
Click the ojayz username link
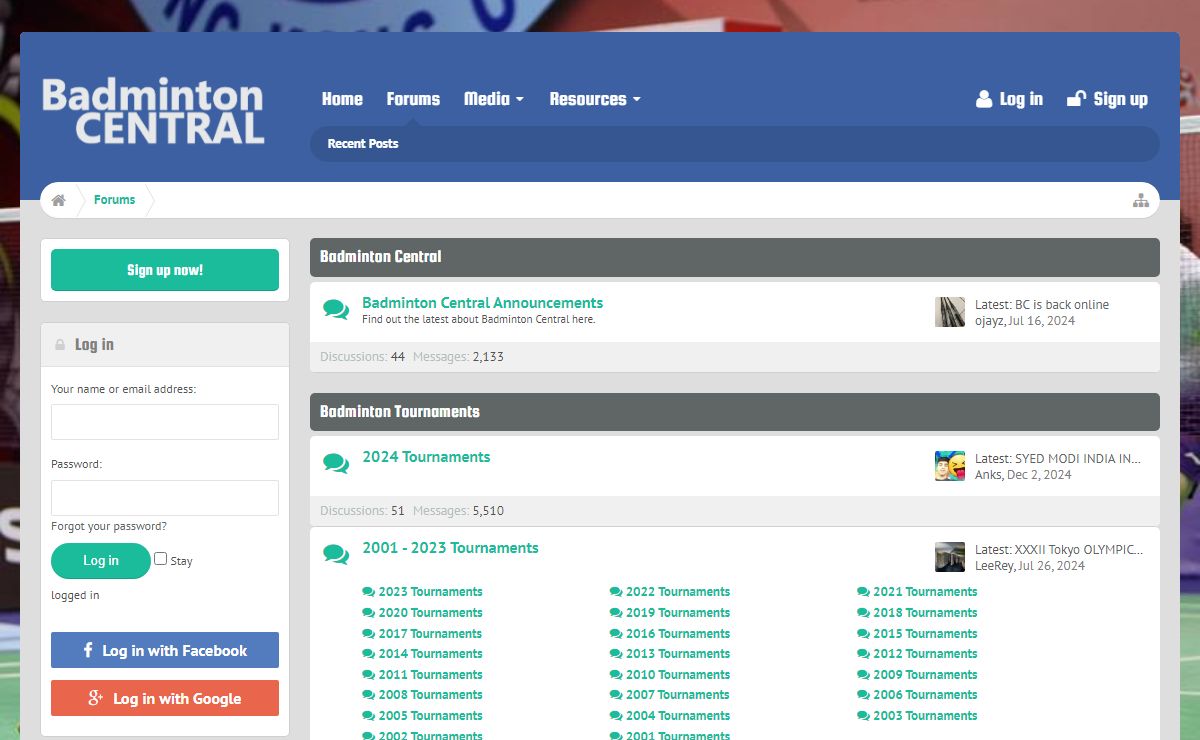point(989,321)
